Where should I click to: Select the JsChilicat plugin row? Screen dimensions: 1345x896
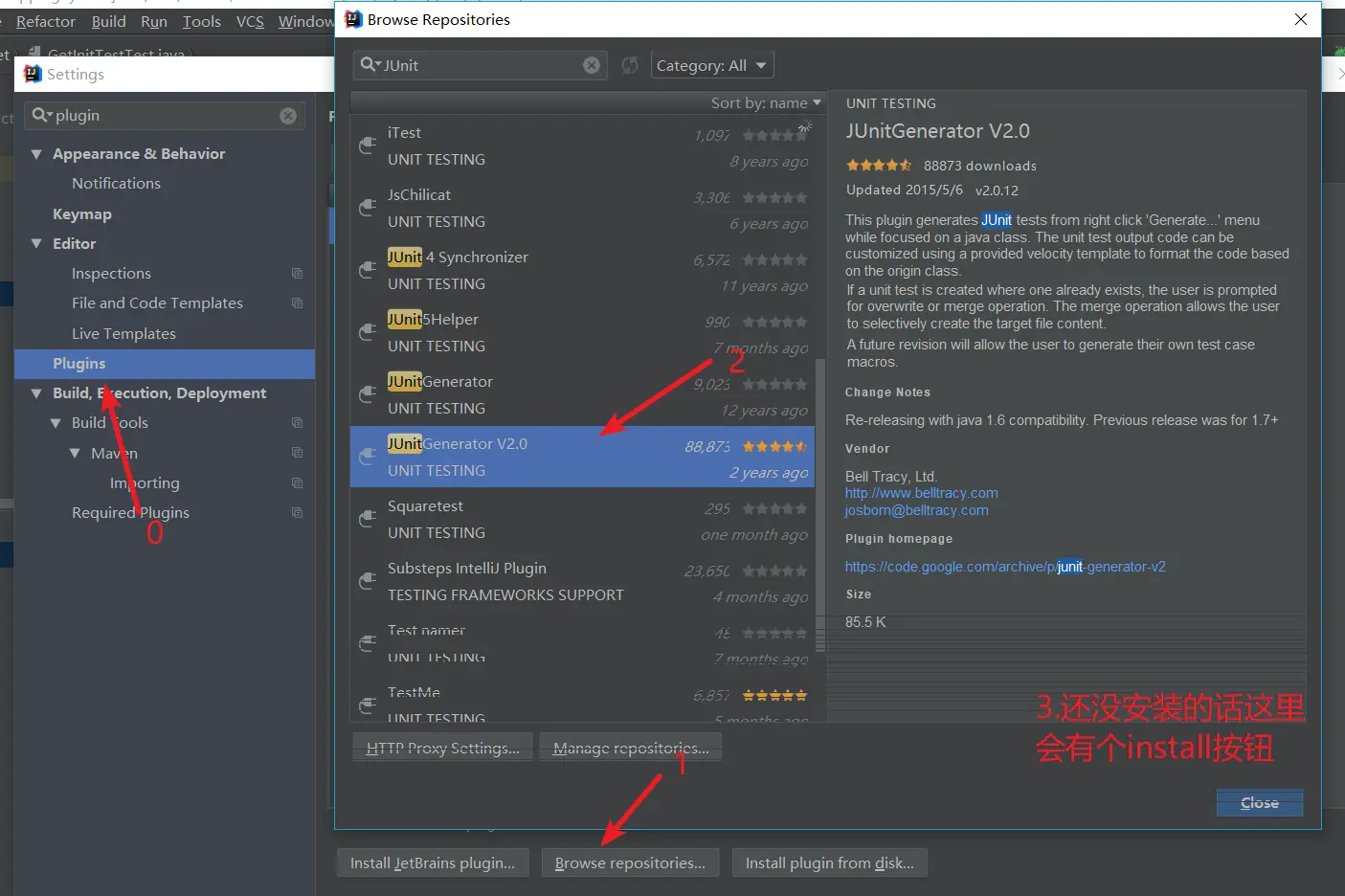582,208
